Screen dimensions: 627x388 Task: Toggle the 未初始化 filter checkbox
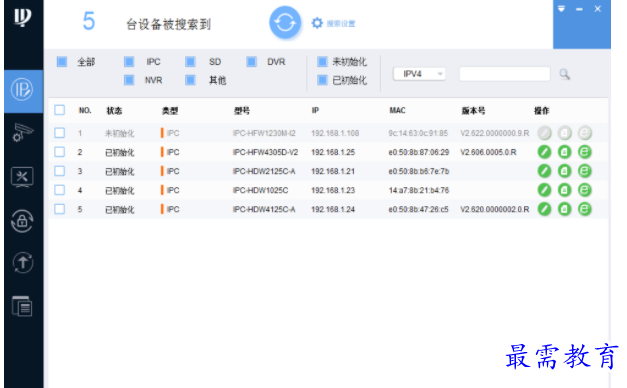point(322,62)
